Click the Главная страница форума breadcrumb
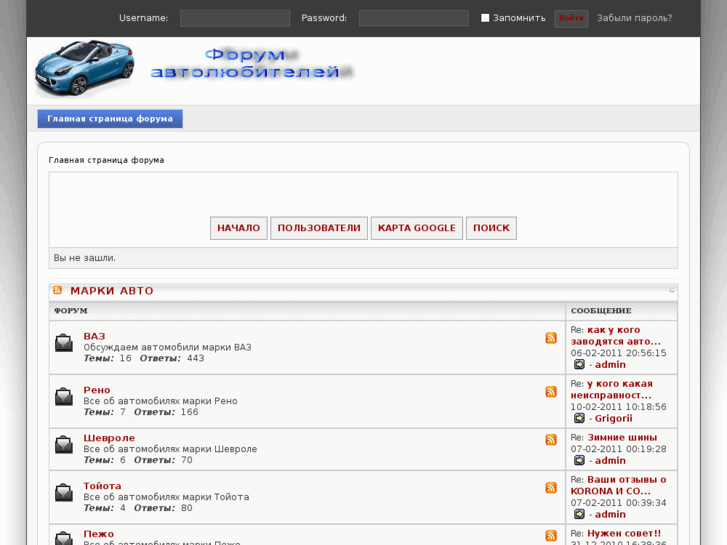The height and width of the screenshot is (545, 727). (106, 160)
